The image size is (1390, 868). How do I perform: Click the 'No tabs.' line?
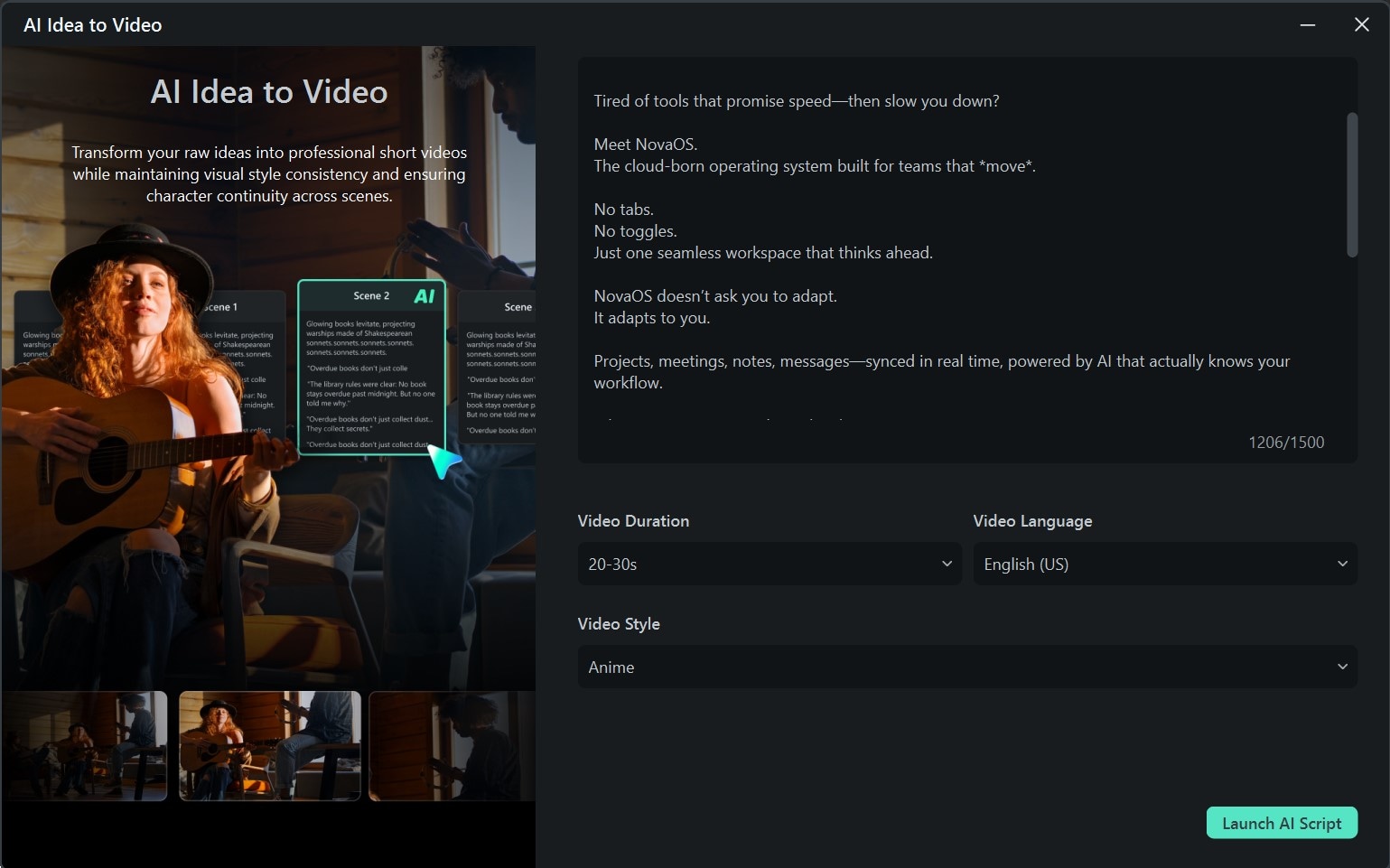(624, 210)
